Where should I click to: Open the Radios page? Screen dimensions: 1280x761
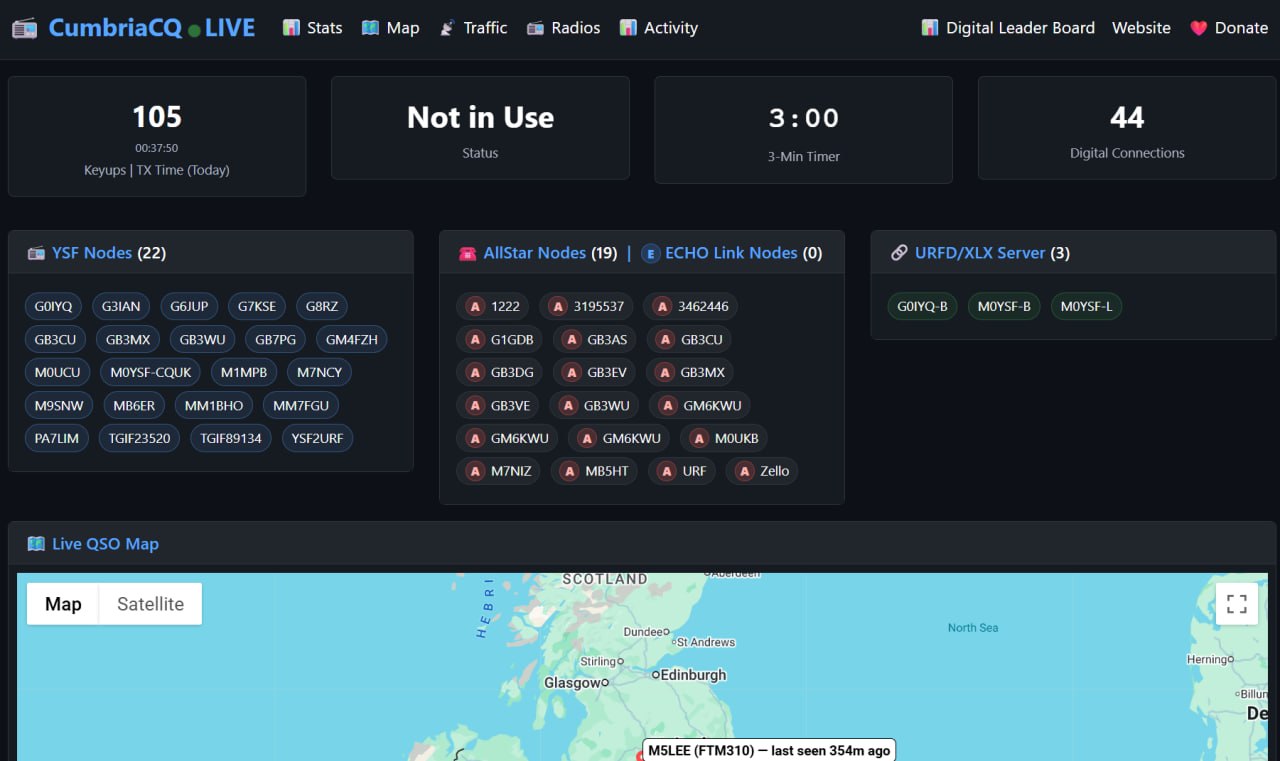[563, 28]
